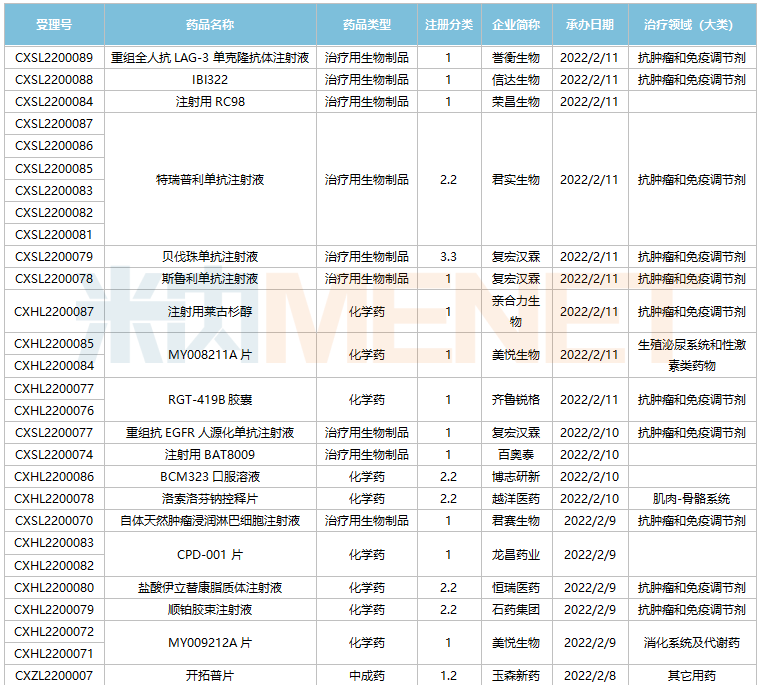
Task: Click company name 荣昌生物
Action: pos(516,102)
